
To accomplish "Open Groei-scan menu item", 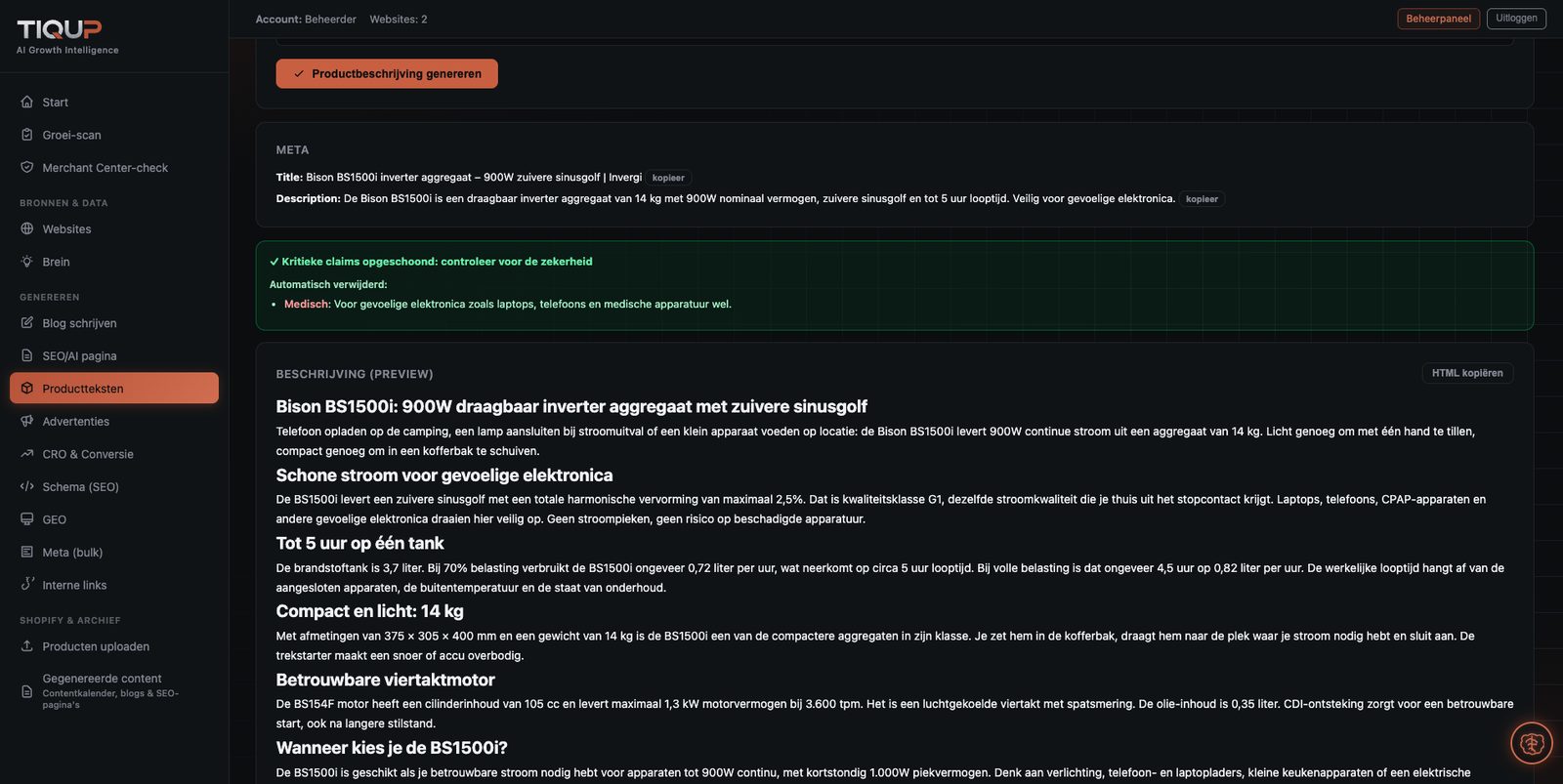I will click(114, 135).
